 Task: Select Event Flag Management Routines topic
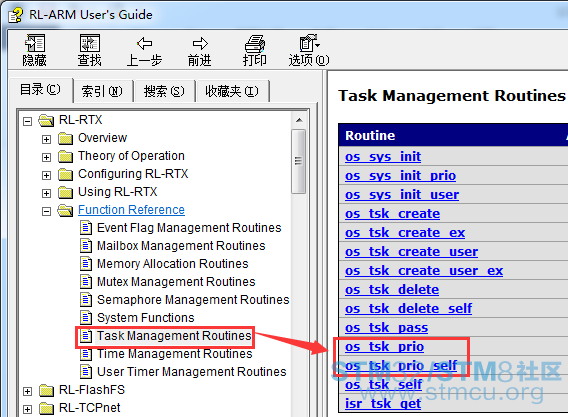click(189, 228)
